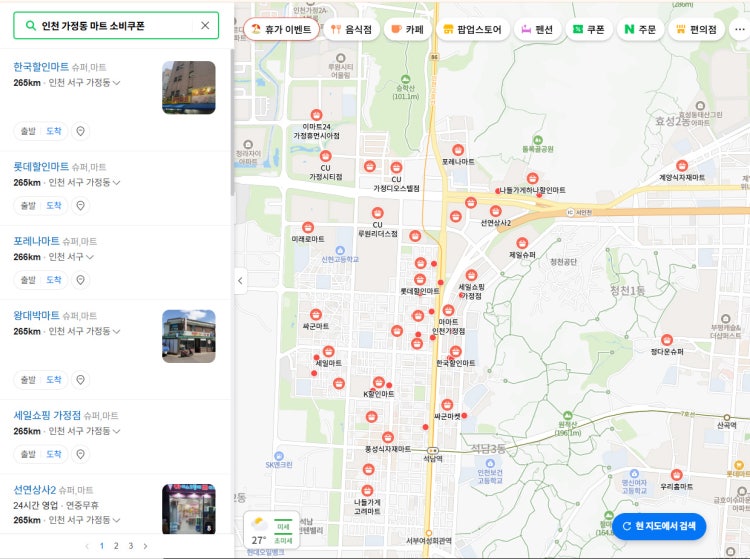
Task: Set 세일쇼핑 가정점 as 도착 point
Action: point(54,454)
